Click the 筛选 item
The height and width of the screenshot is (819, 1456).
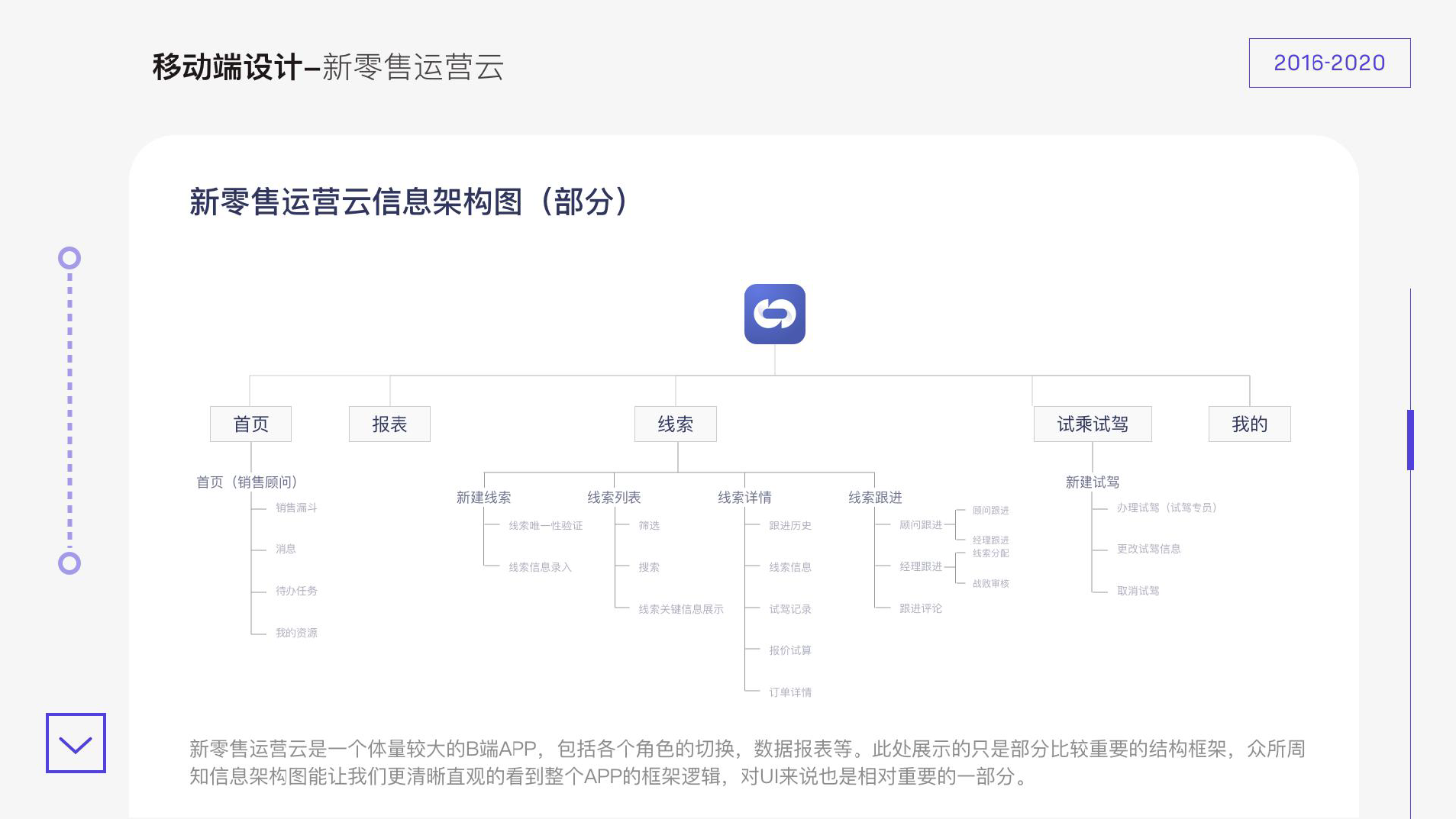click(x=649, y=526)
